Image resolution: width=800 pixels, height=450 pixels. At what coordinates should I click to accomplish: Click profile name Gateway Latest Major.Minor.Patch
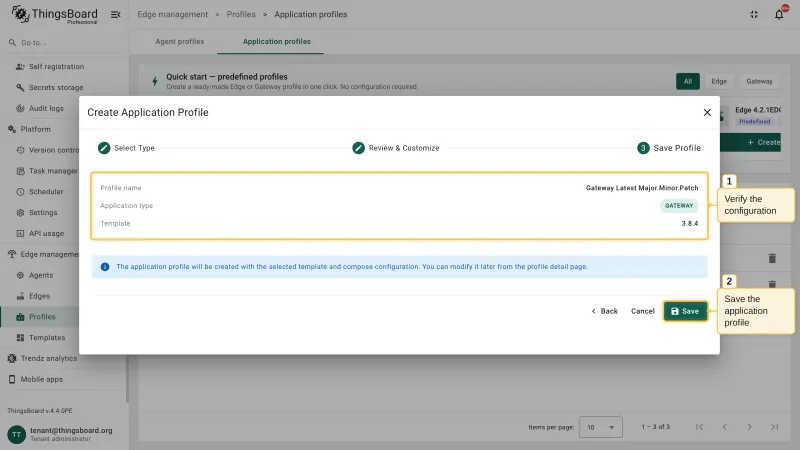pos(642,188)
